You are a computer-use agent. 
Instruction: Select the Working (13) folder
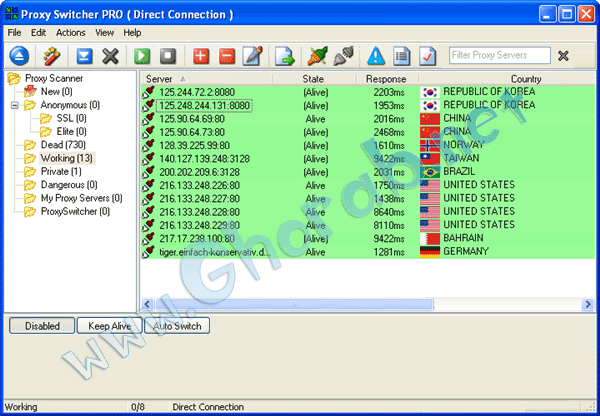pyautogui.click(x=67, y=158)
